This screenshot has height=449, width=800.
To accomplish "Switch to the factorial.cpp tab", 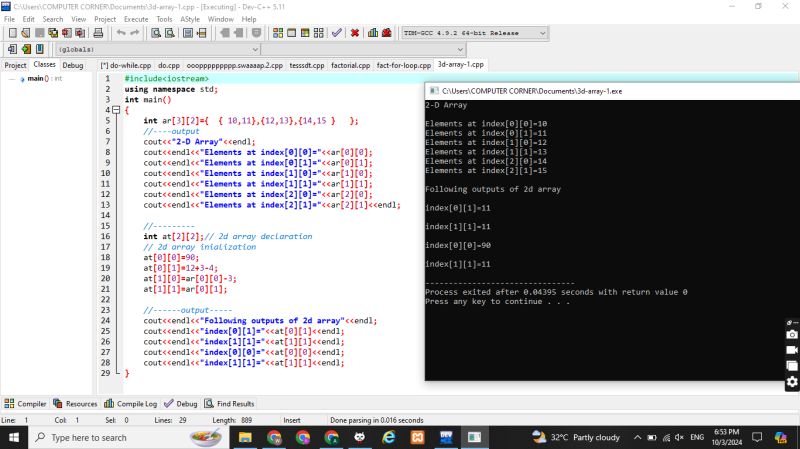I will coord(351,65).
